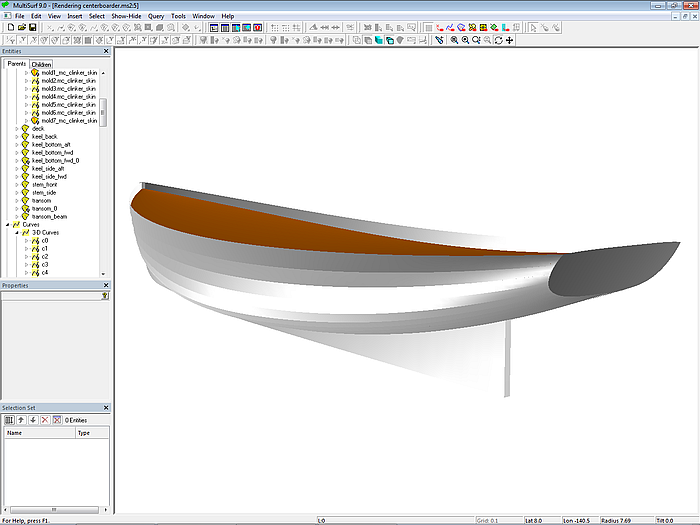Click the Open file folder icon
700x525 pixels.
20,28
